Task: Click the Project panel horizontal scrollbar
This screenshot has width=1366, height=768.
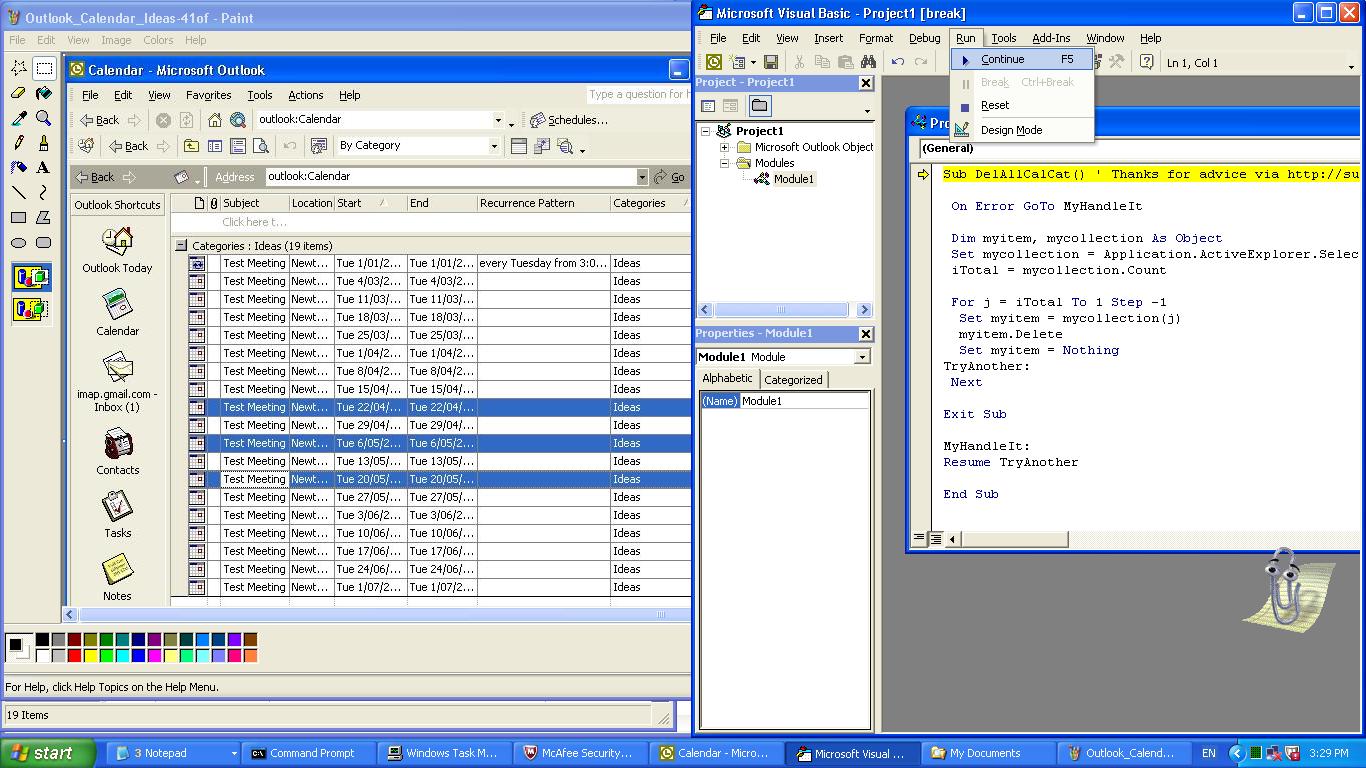Action: [784, 310]
